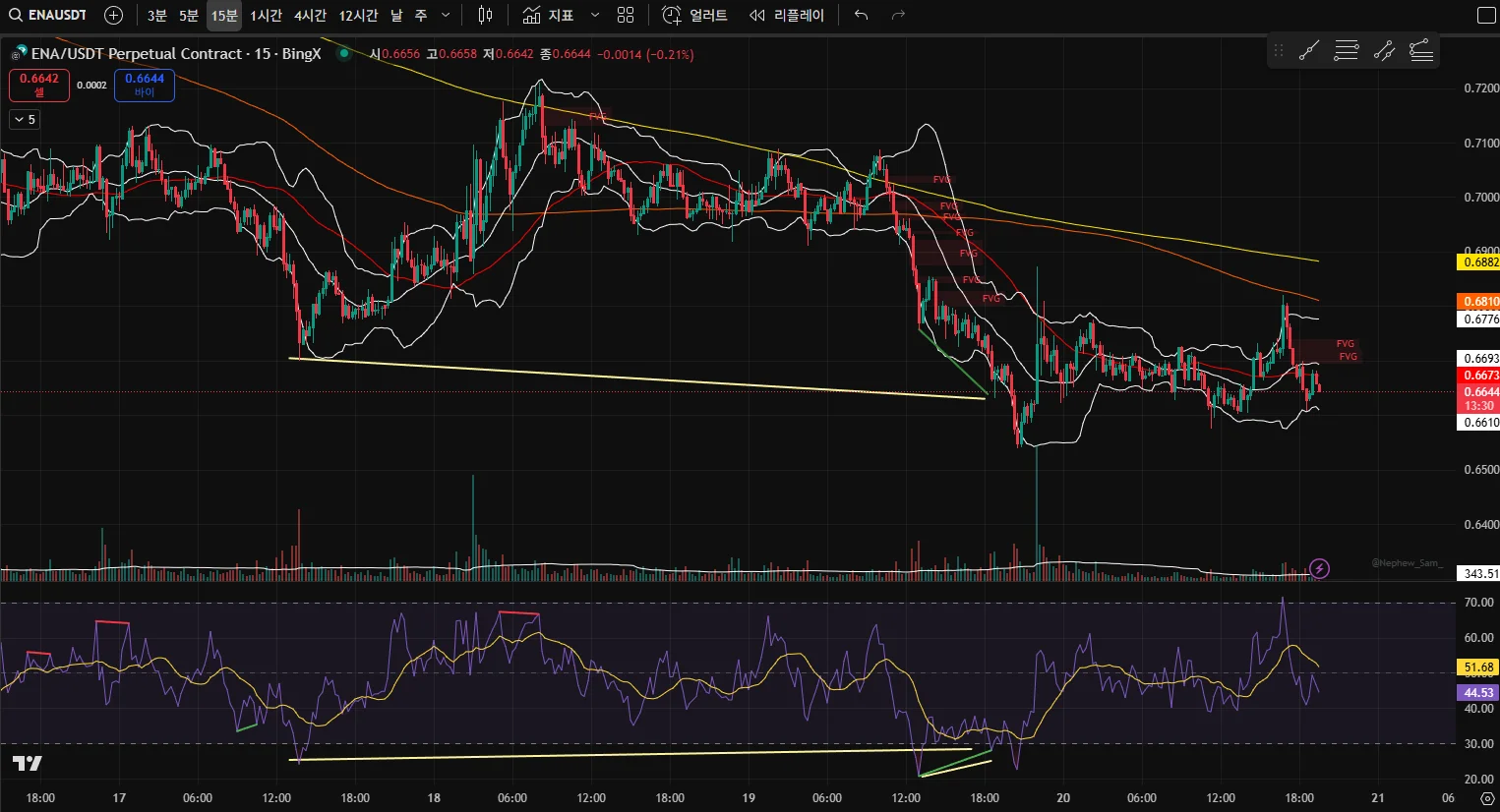Click the 51.68 RSI MA label
Screen dimensions: 1500x812
pyautogui.click(x=1478, y=667)
